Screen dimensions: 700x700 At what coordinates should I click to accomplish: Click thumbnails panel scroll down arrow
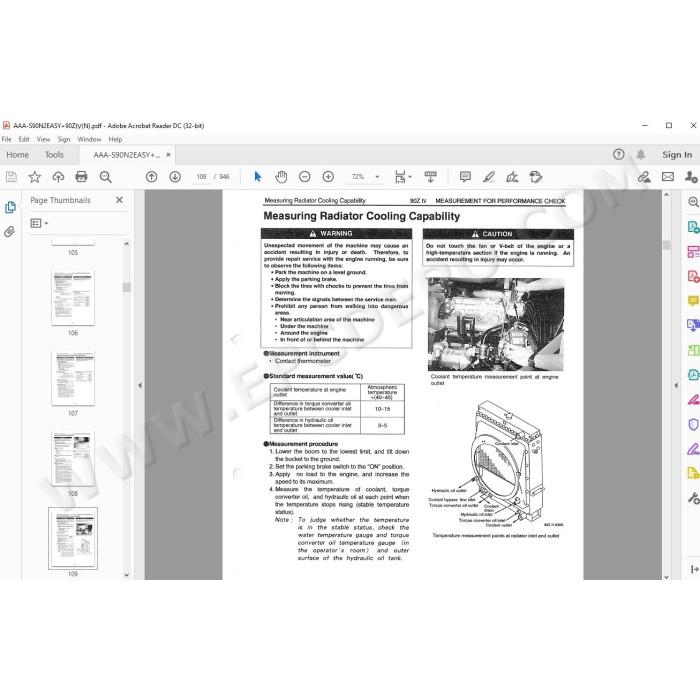point(126,575)
